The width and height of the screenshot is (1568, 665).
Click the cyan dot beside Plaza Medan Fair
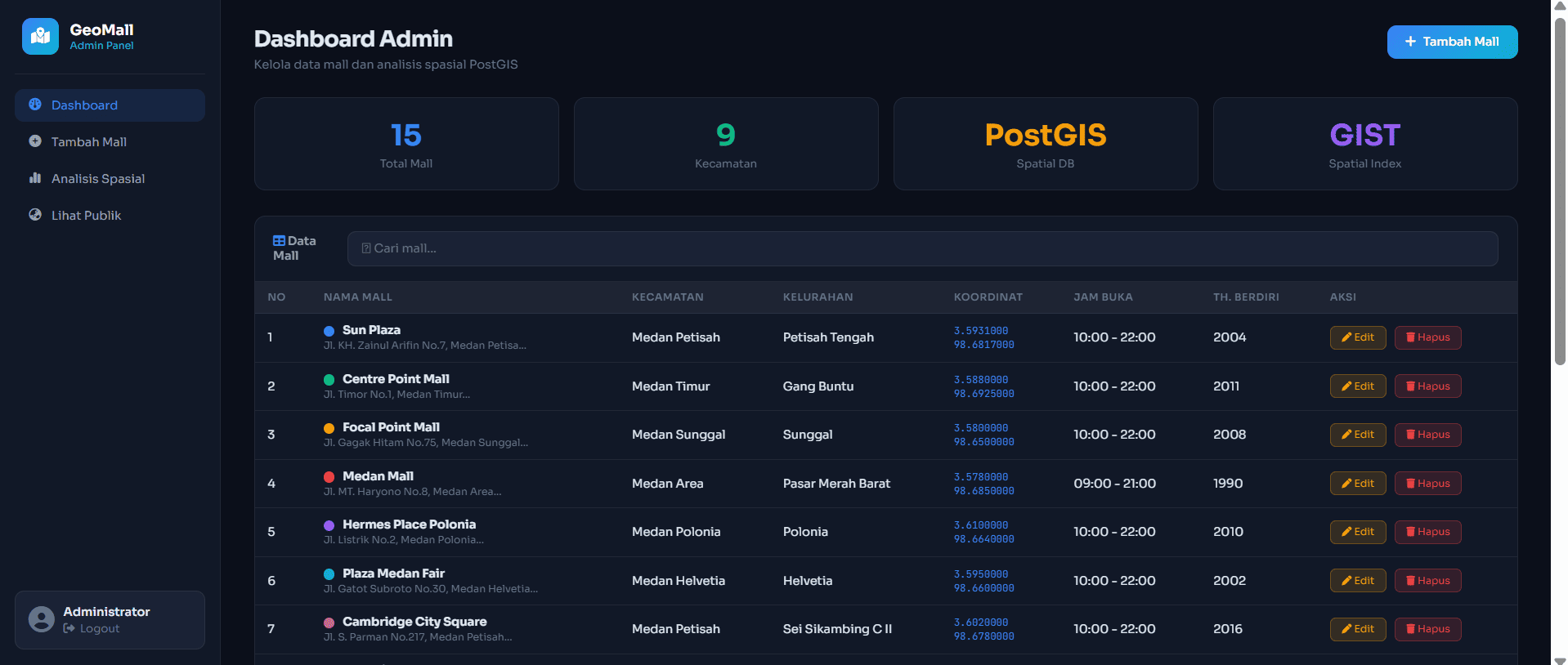click(x=329, y=574)
